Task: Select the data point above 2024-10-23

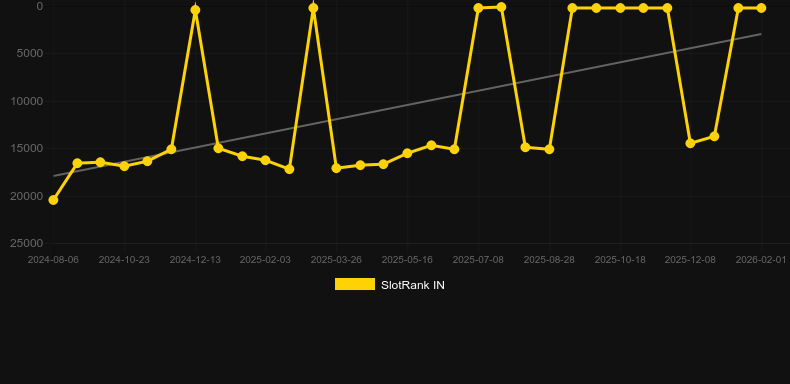Action: 124,166
